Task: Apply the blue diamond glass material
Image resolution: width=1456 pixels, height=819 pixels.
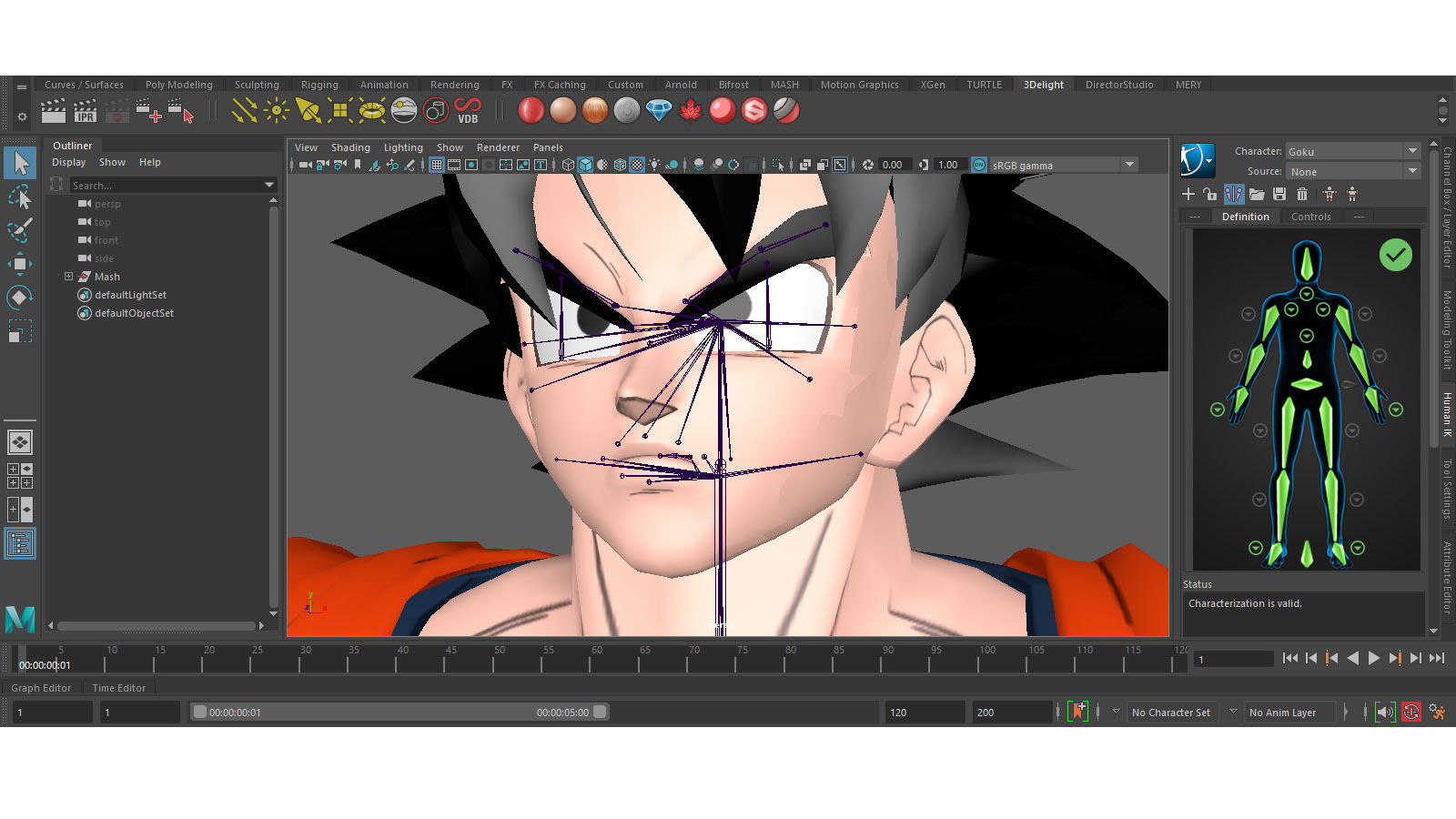Action: (x=659, y=111)
